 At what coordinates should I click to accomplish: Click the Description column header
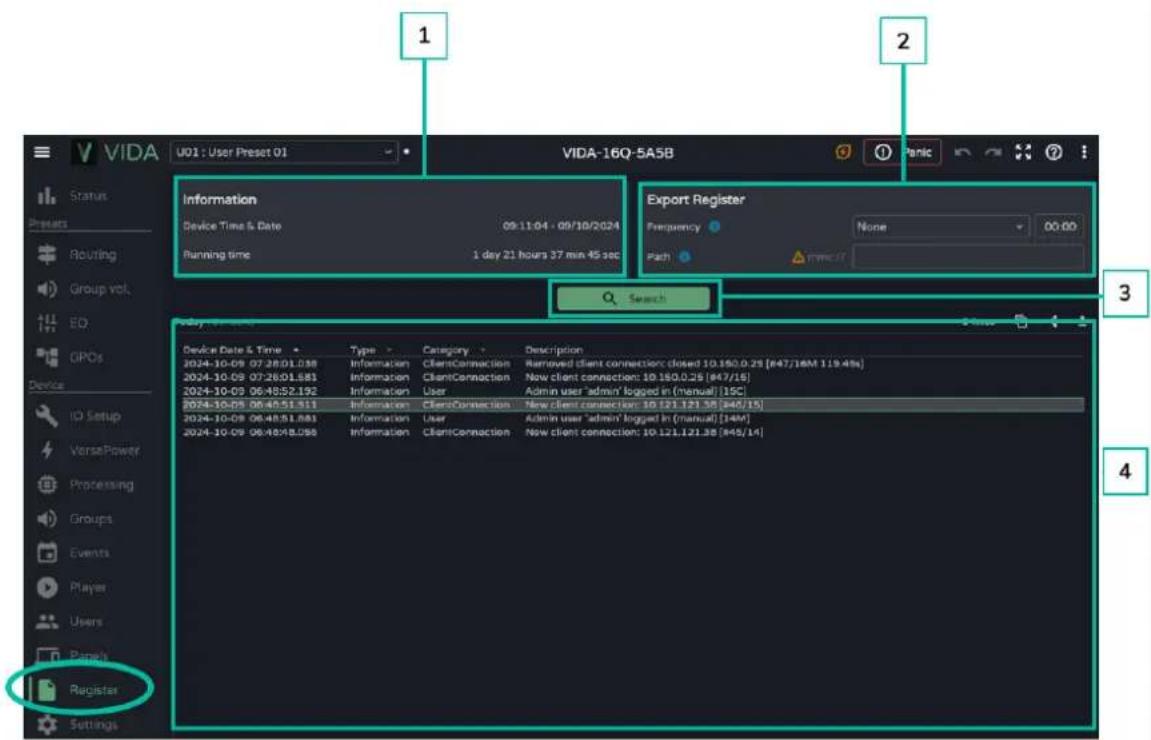553,349
